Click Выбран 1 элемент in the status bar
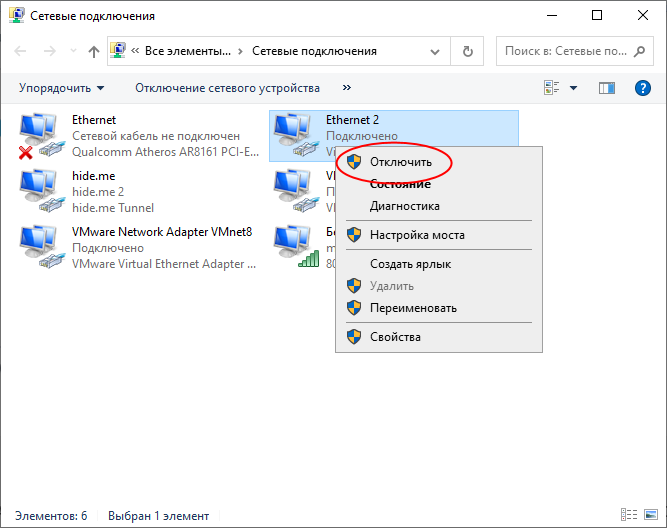The height and width of the screenshot is (528, 667). pos(158,516)
